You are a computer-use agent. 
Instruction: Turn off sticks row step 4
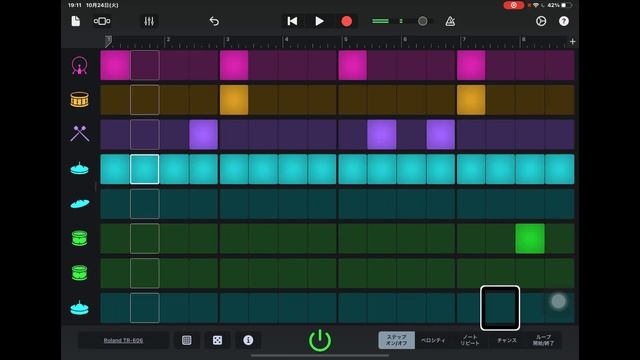click(203, 134)
